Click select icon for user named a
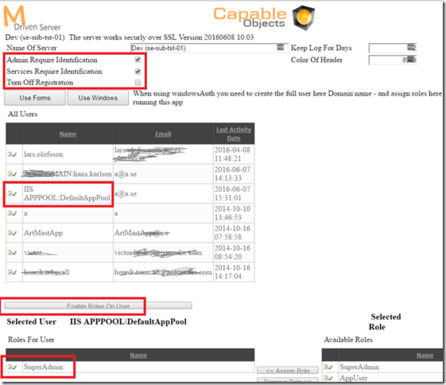Screen dimensions: 446x385 click(13, 213)
